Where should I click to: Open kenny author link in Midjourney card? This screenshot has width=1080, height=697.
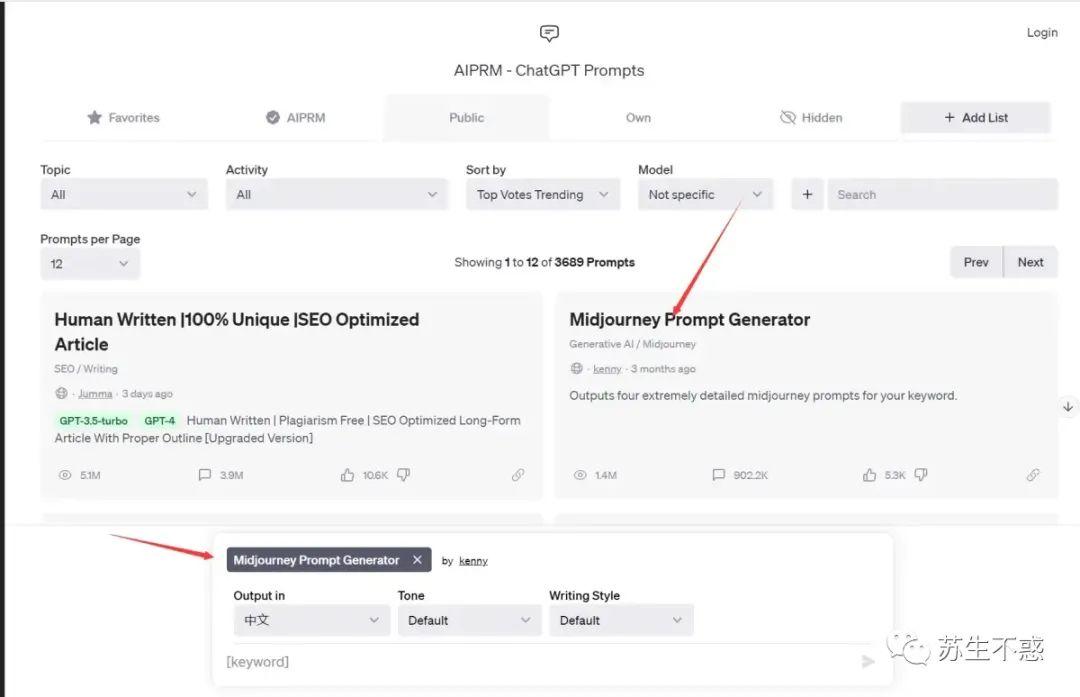click(607, 369)
